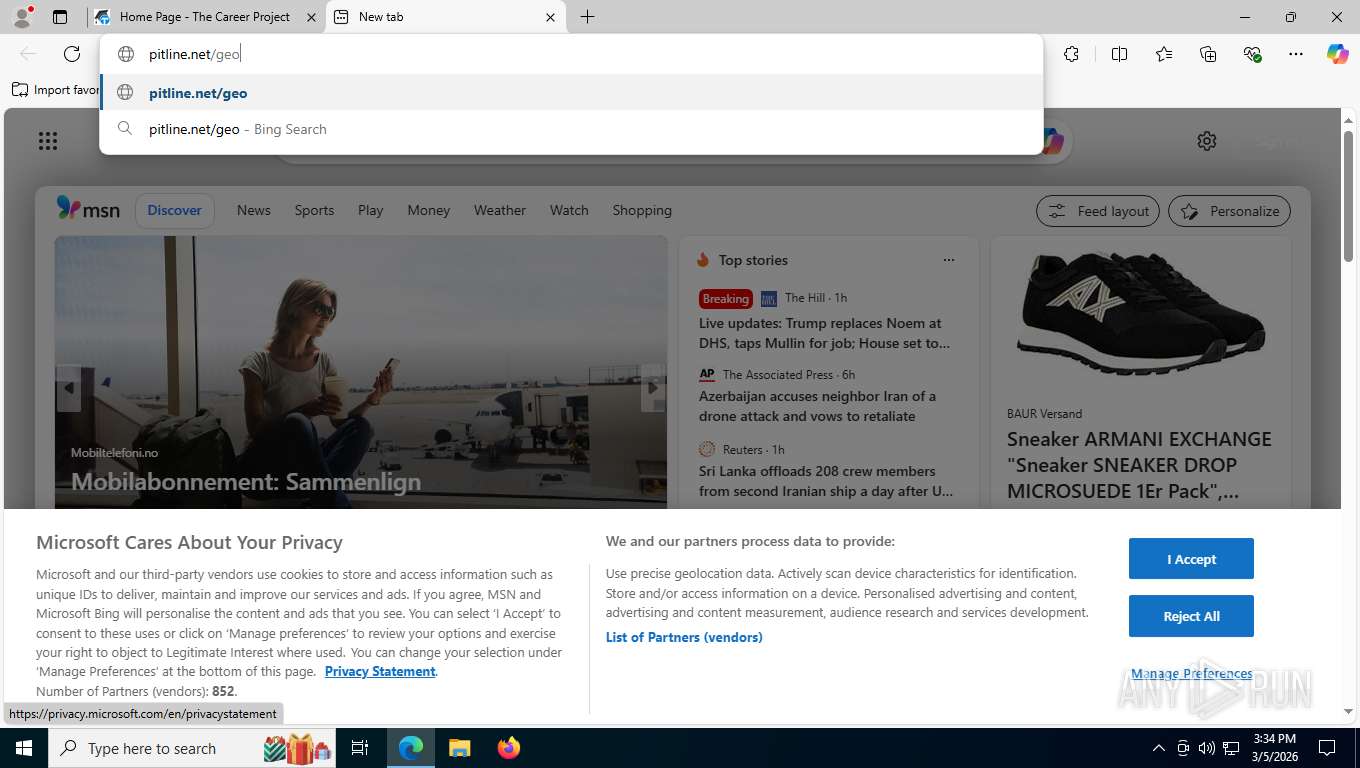Open the Weather section

499,210
